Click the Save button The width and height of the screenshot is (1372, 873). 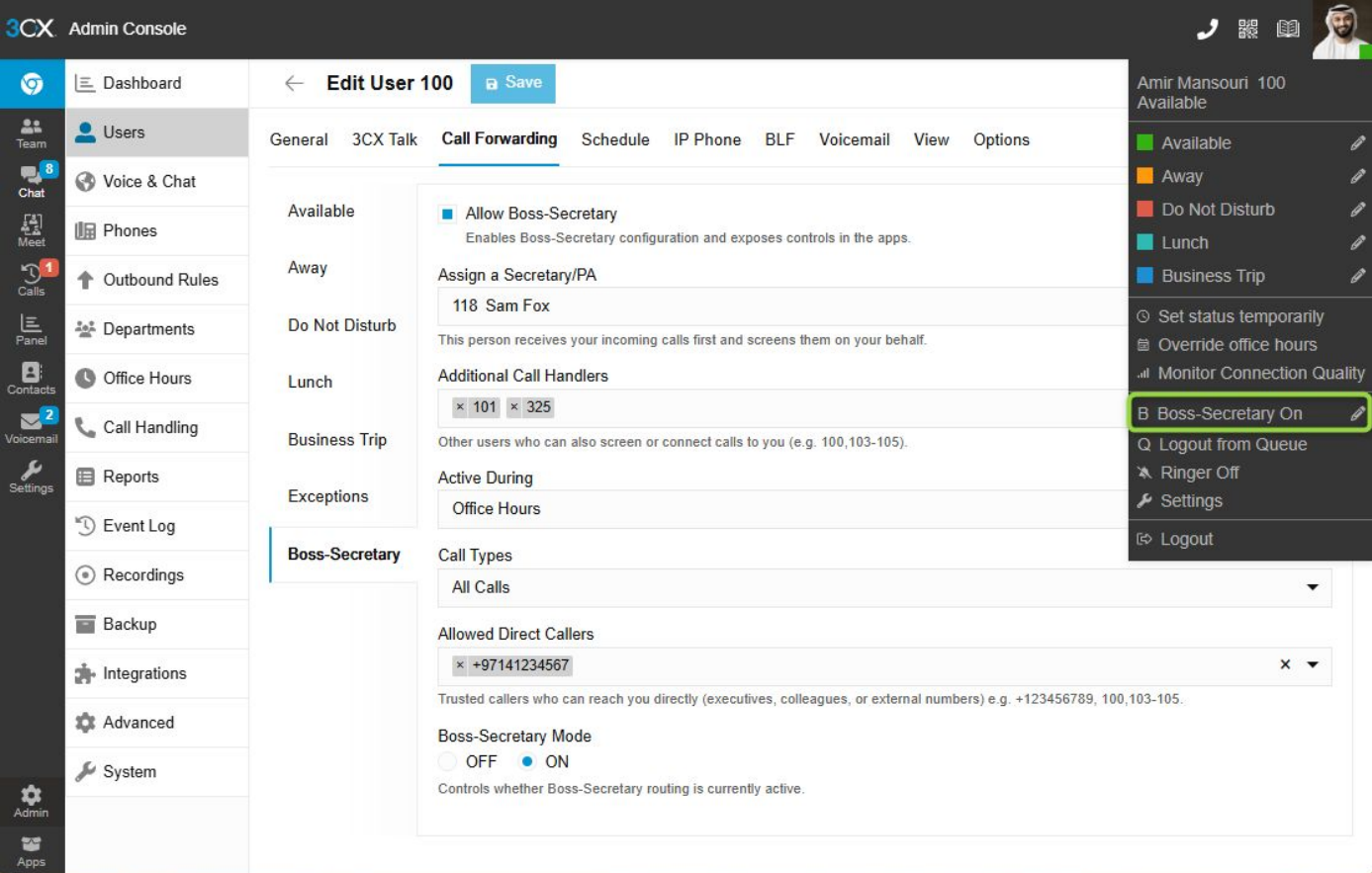tap(512, 83)
